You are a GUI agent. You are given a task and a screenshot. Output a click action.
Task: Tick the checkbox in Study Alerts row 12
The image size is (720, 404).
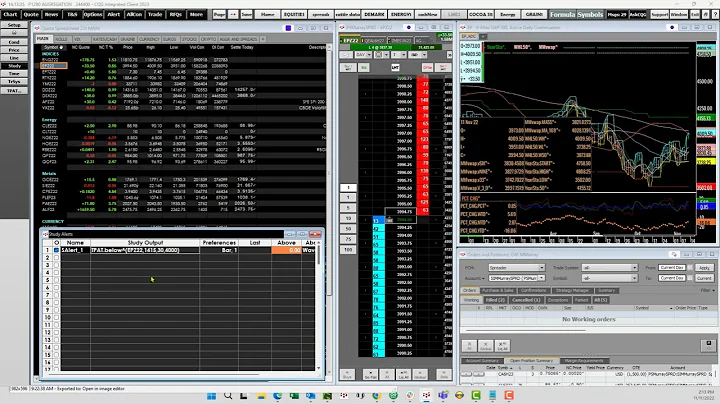[56, 332]
